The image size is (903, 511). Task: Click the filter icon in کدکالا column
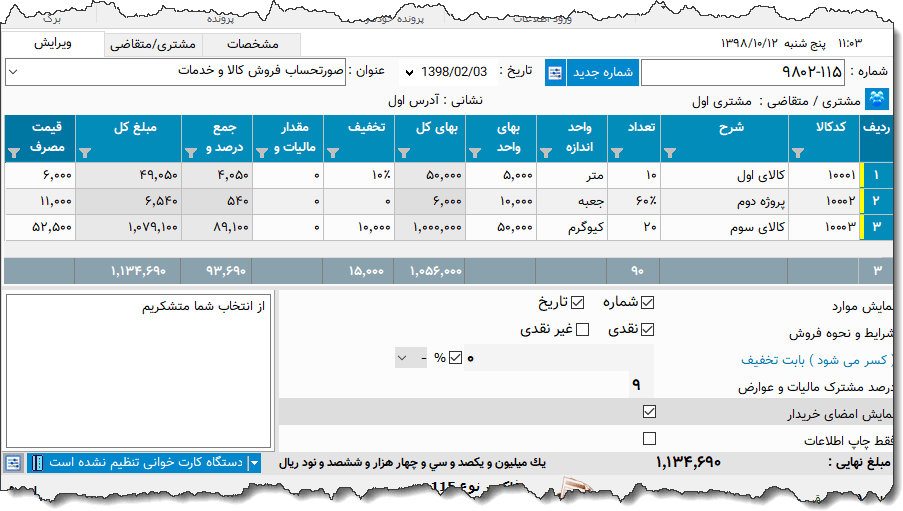click(x=798, y=153)
